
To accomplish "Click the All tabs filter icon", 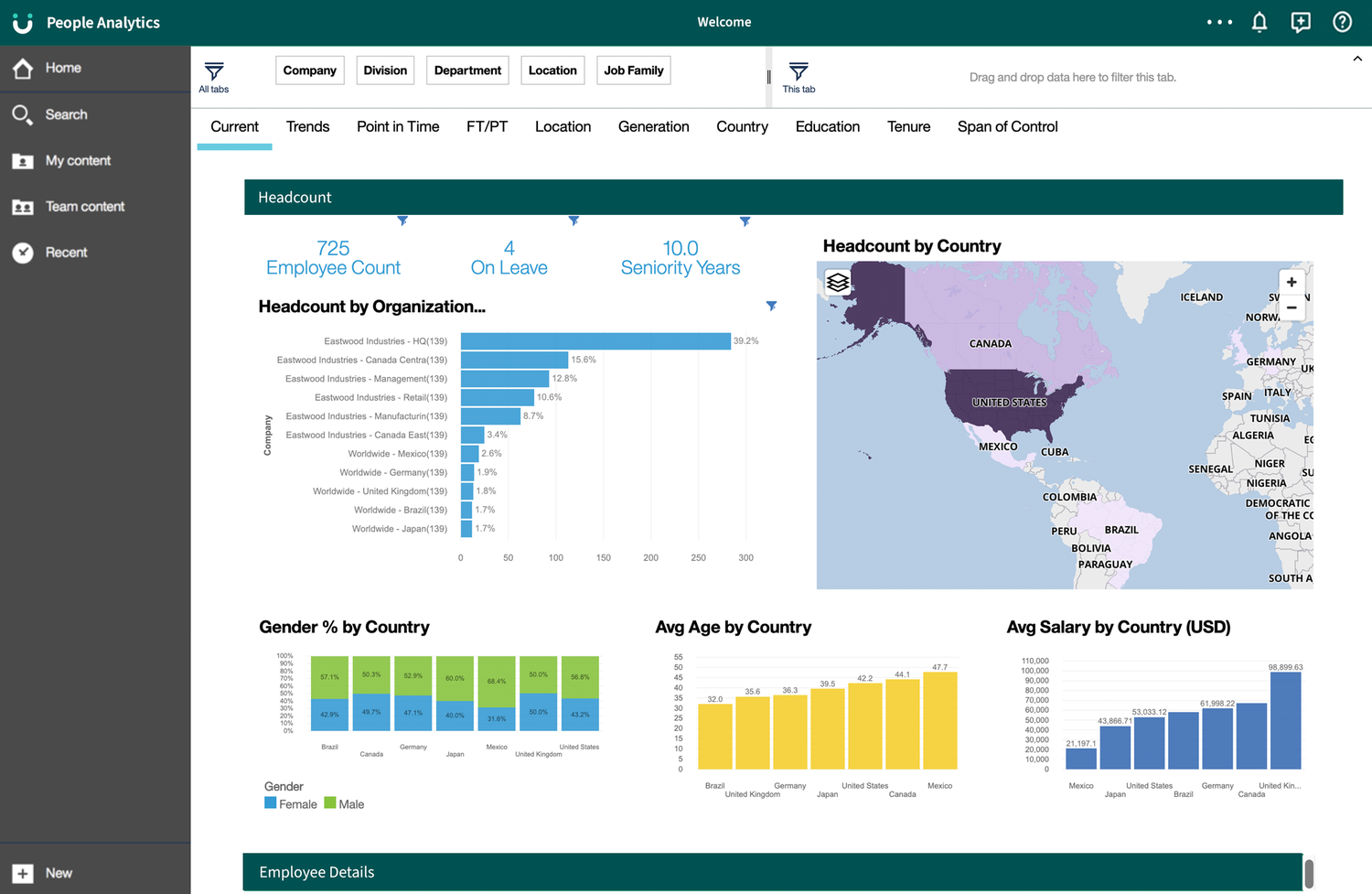I will click(214, 72).
